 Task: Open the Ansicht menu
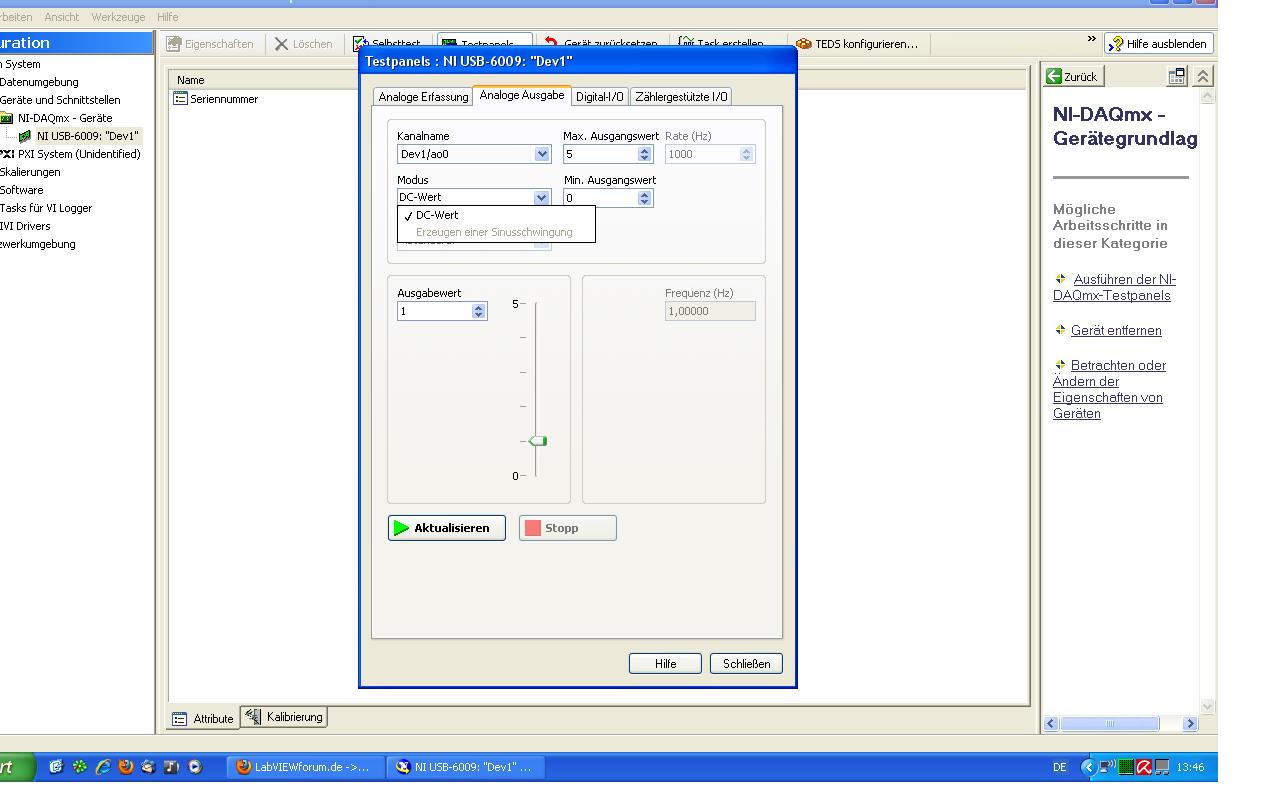point(61,17)
